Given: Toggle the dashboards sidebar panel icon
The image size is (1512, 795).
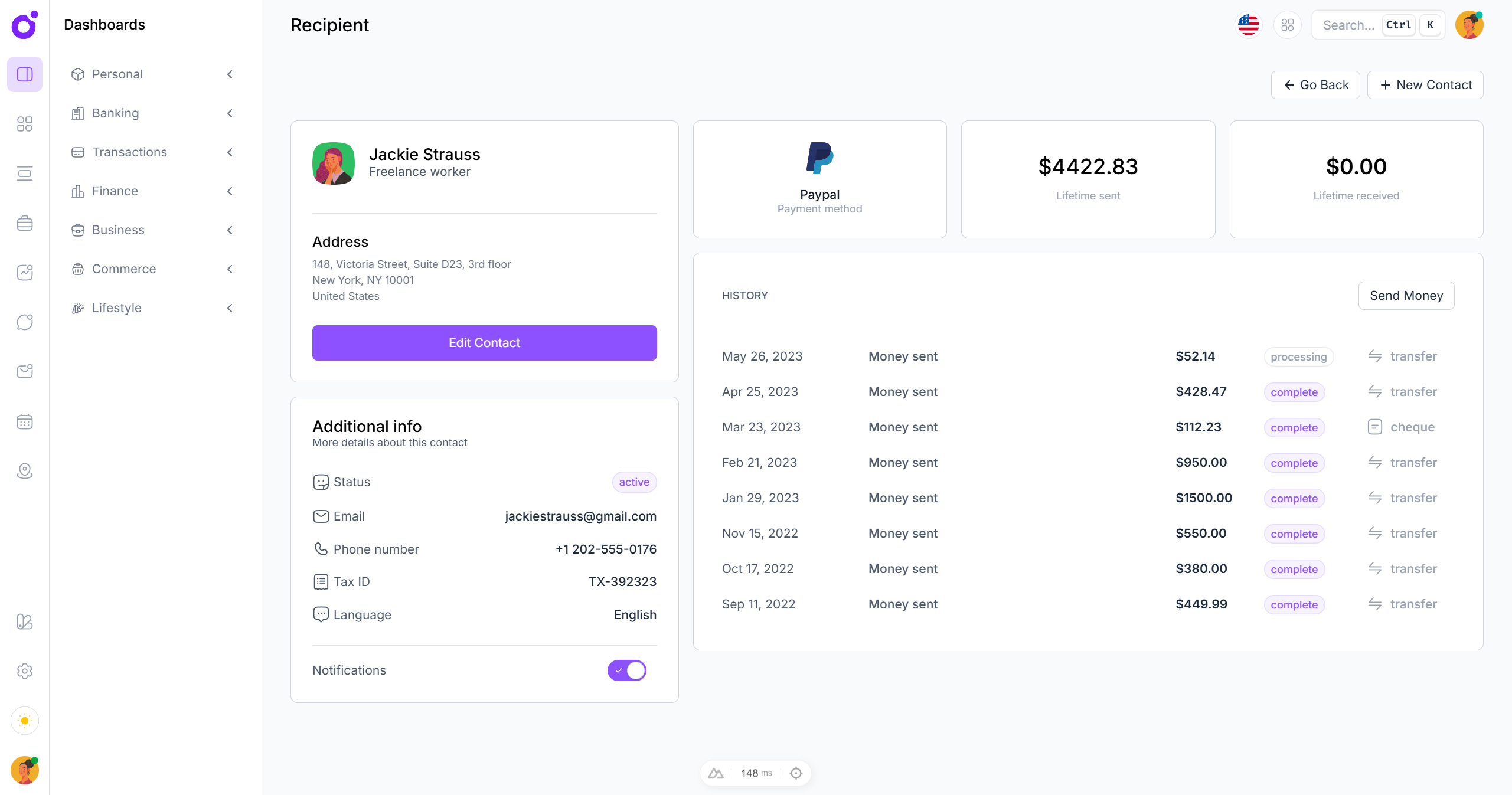Looking at the screenshot, I should (x=25, y=74).
